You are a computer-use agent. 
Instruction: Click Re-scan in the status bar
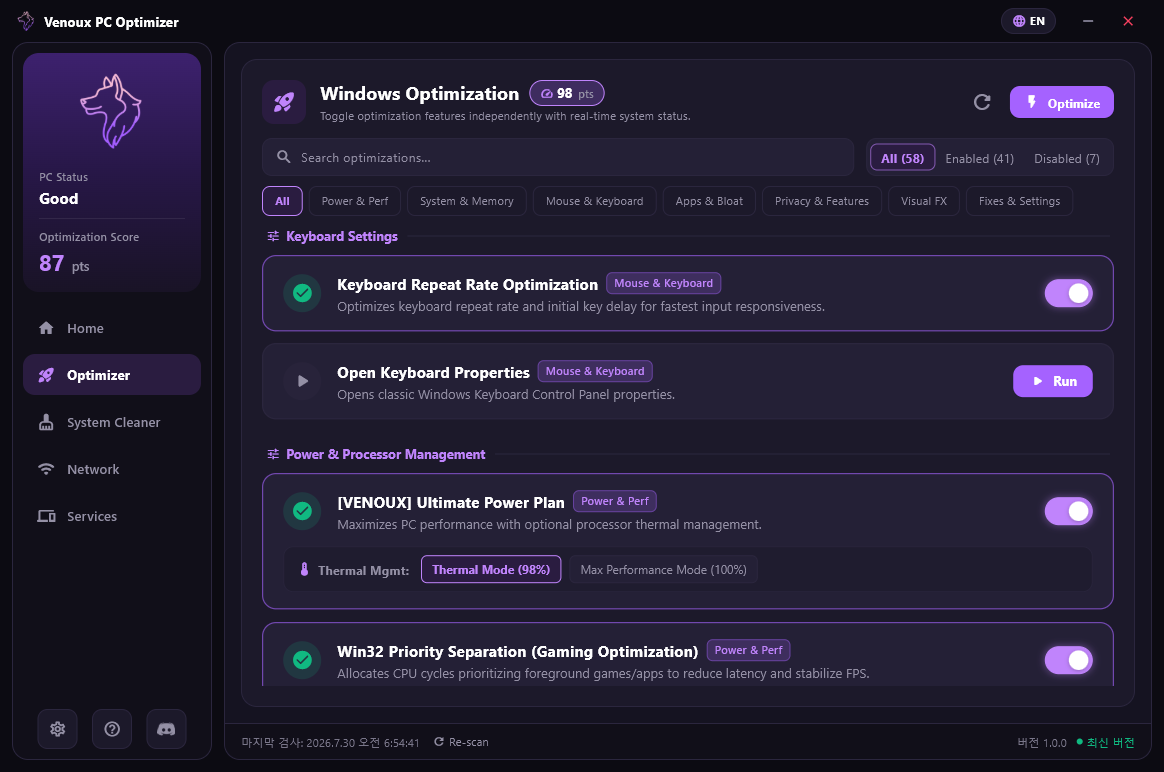[461, 742]
